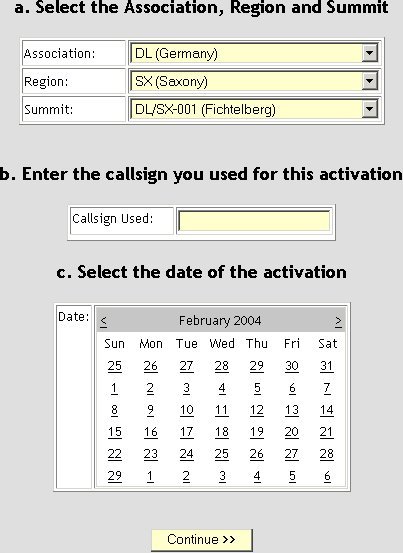Screen dimensions: 403x553
Task: Submit form with Continue >> button
Action: [x=202, y=540]
